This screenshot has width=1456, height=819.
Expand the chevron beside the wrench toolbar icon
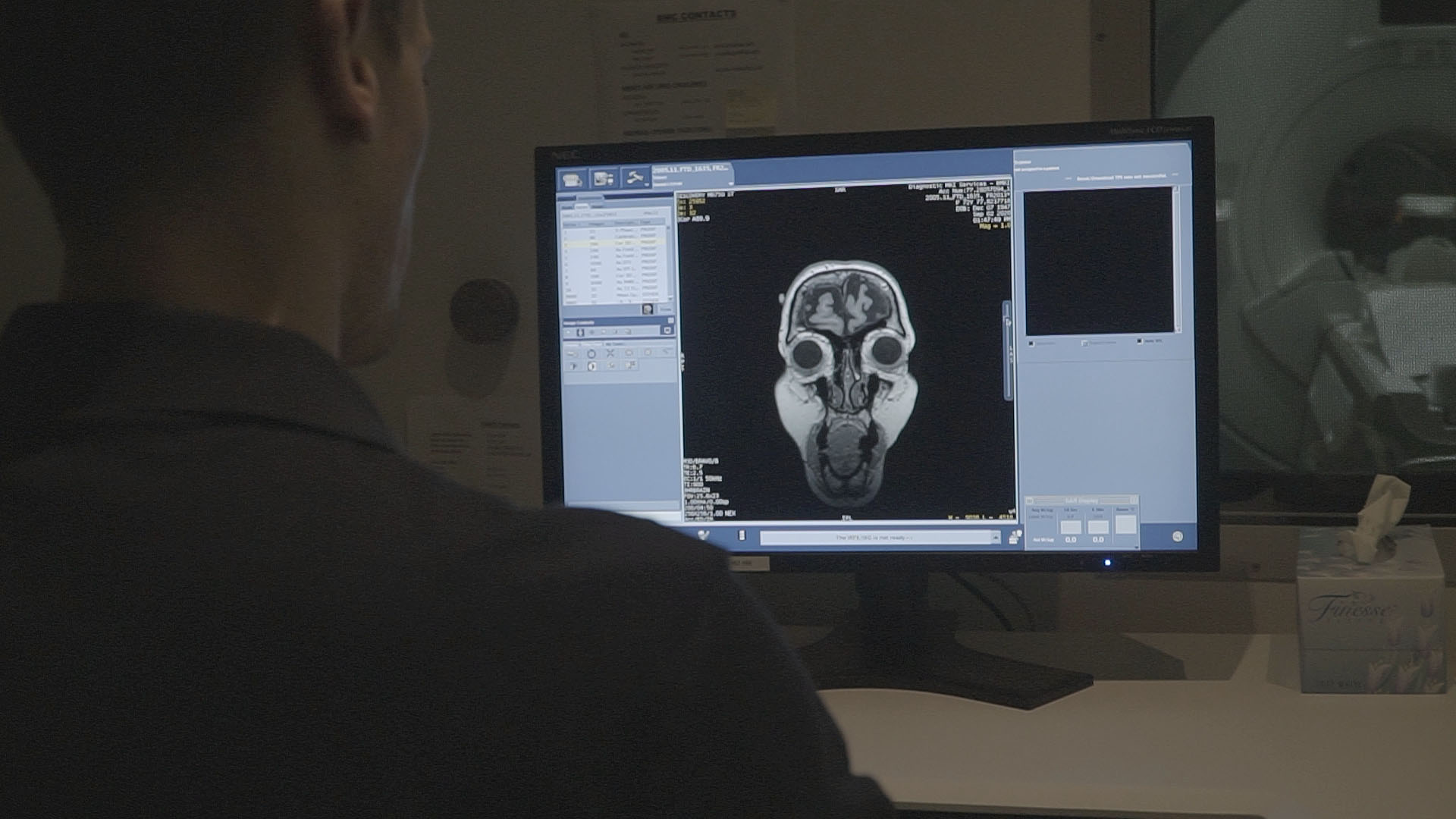pyautogui.click(x=647, y=186)
